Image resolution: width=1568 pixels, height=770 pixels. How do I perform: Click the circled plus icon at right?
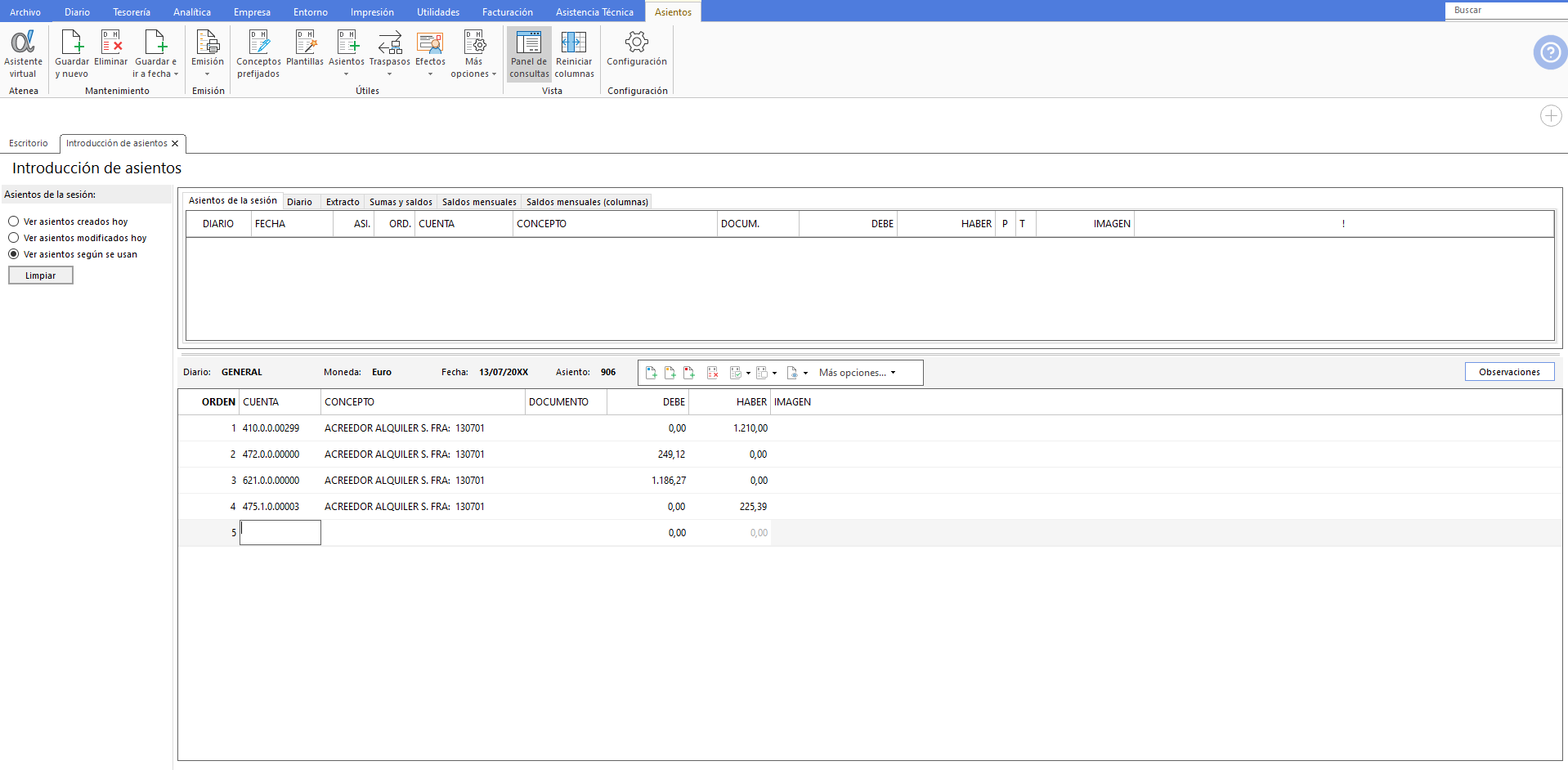(x=1551, y=116)
